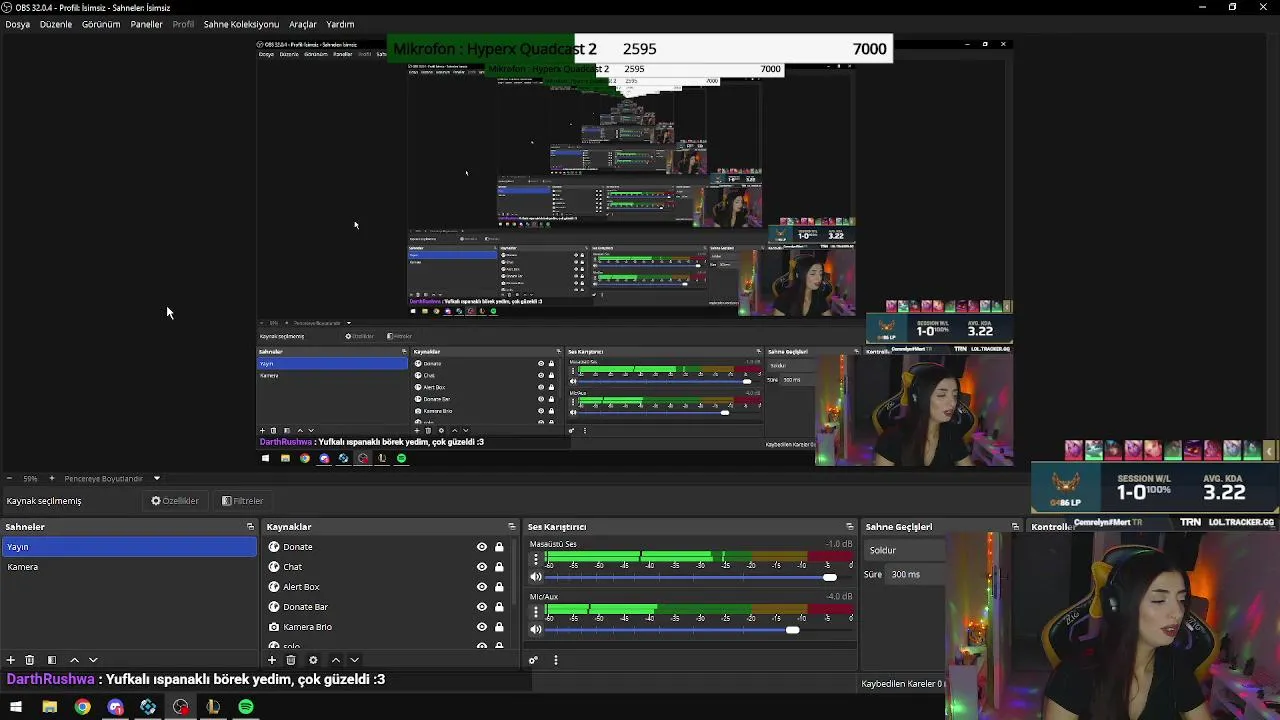Hide the Kamera Brio source
The image size is (1280, 720).
tap(482, 627)
